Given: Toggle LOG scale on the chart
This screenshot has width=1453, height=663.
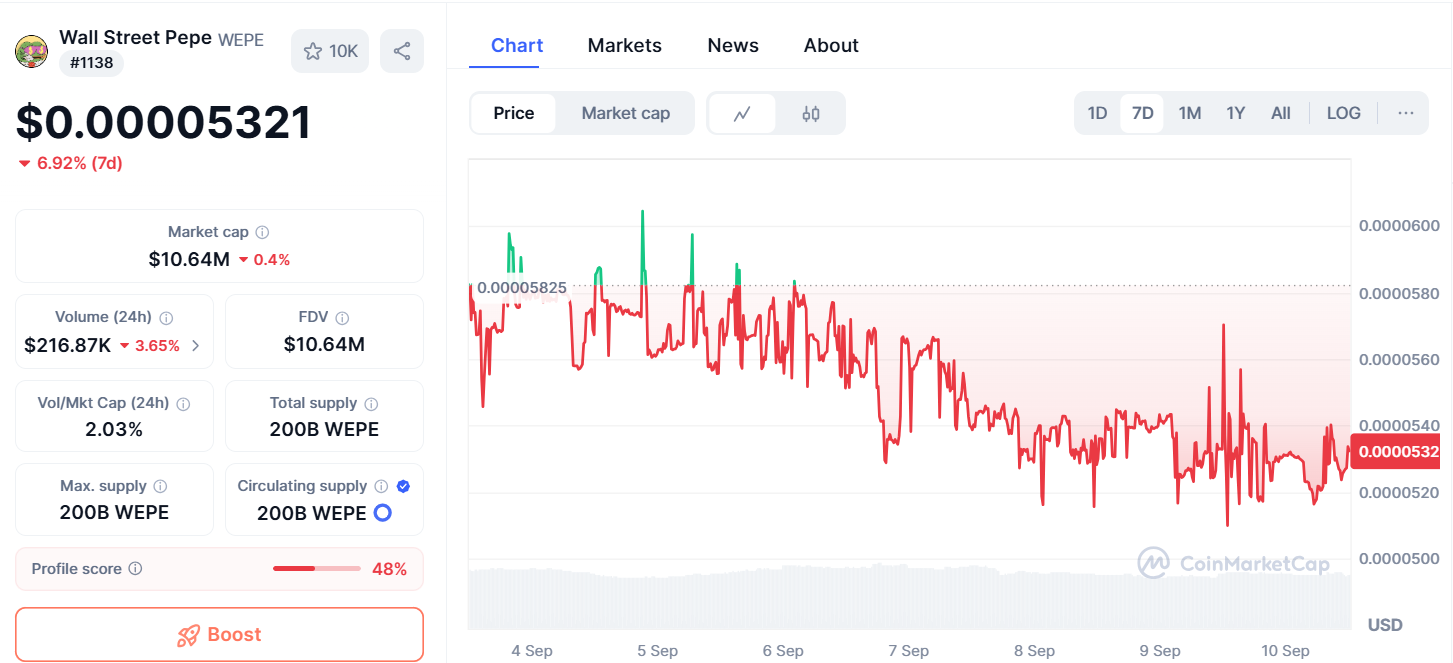Looking at the screenshot, I should click(x=1344, y=113).
